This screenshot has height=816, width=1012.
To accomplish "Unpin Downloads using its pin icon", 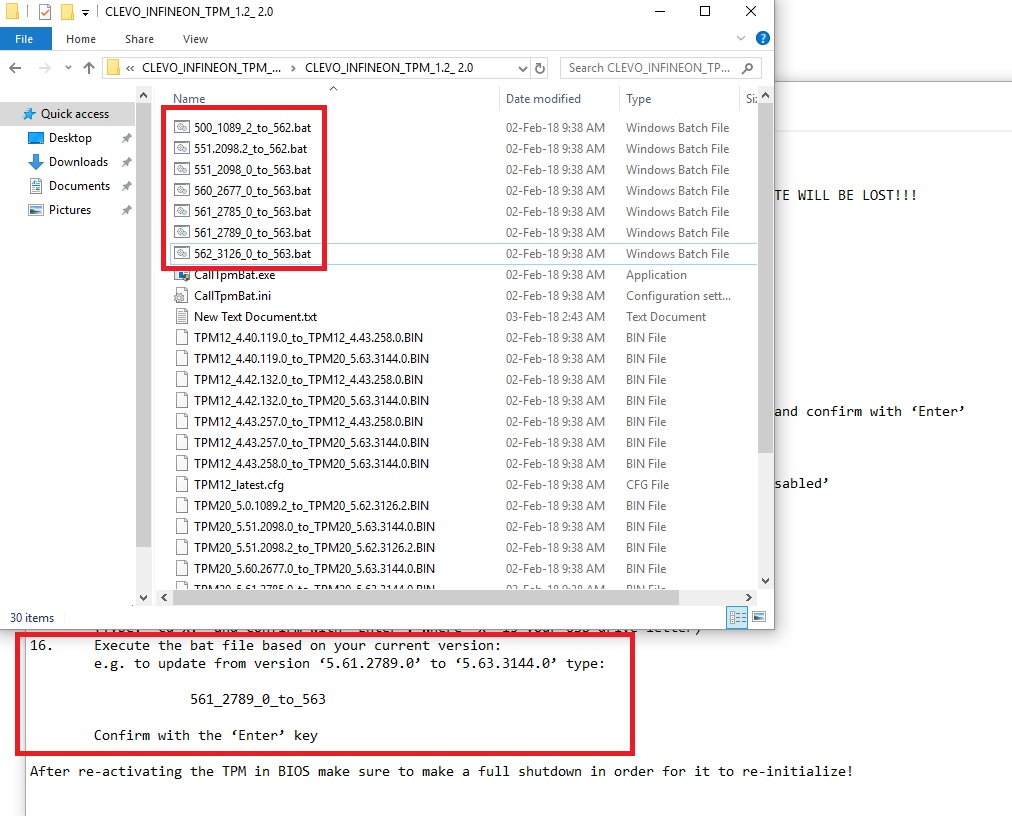I will (x=126, y=162).
